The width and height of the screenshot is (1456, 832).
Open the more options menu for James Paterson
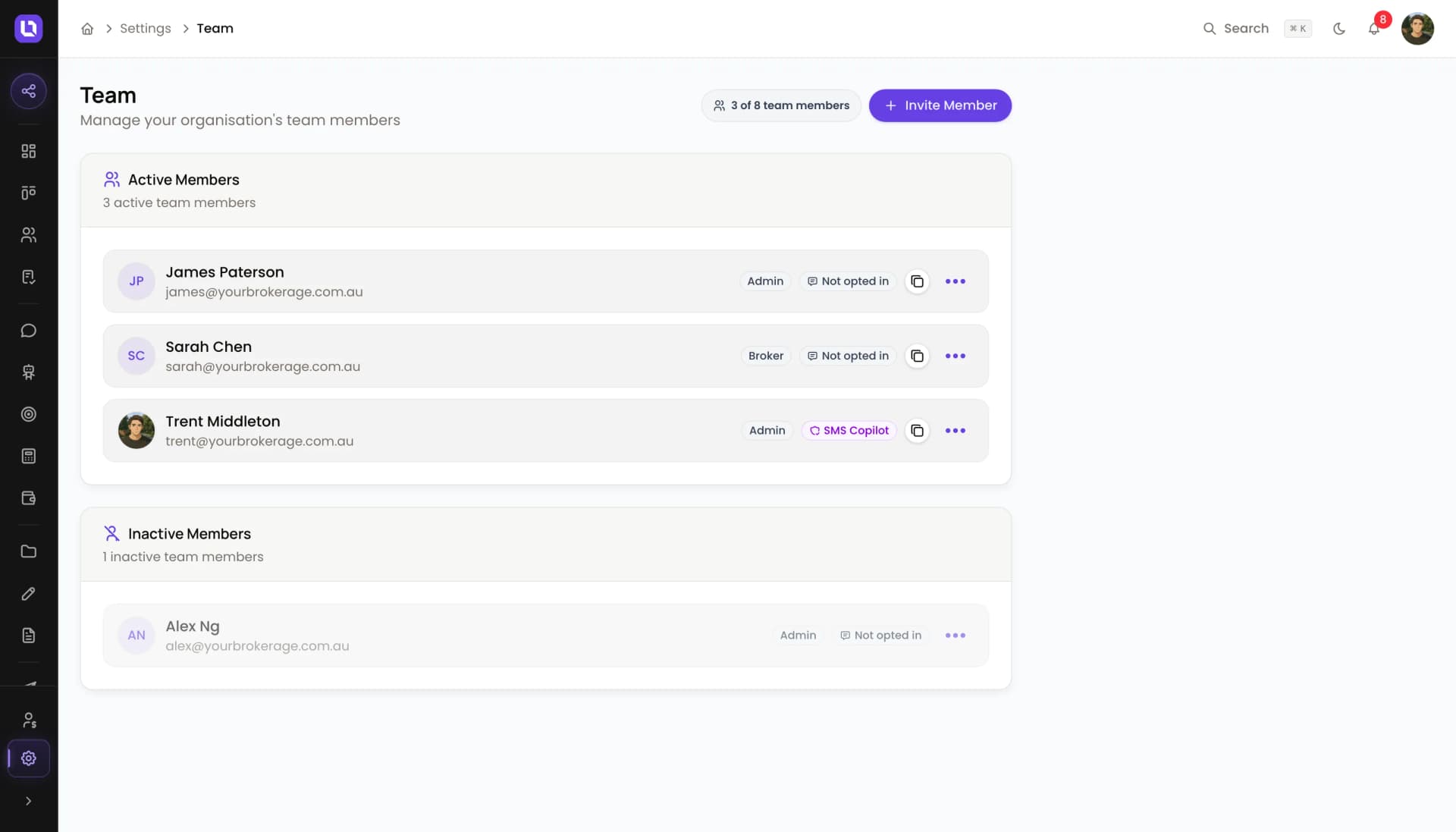coord(955,281)
